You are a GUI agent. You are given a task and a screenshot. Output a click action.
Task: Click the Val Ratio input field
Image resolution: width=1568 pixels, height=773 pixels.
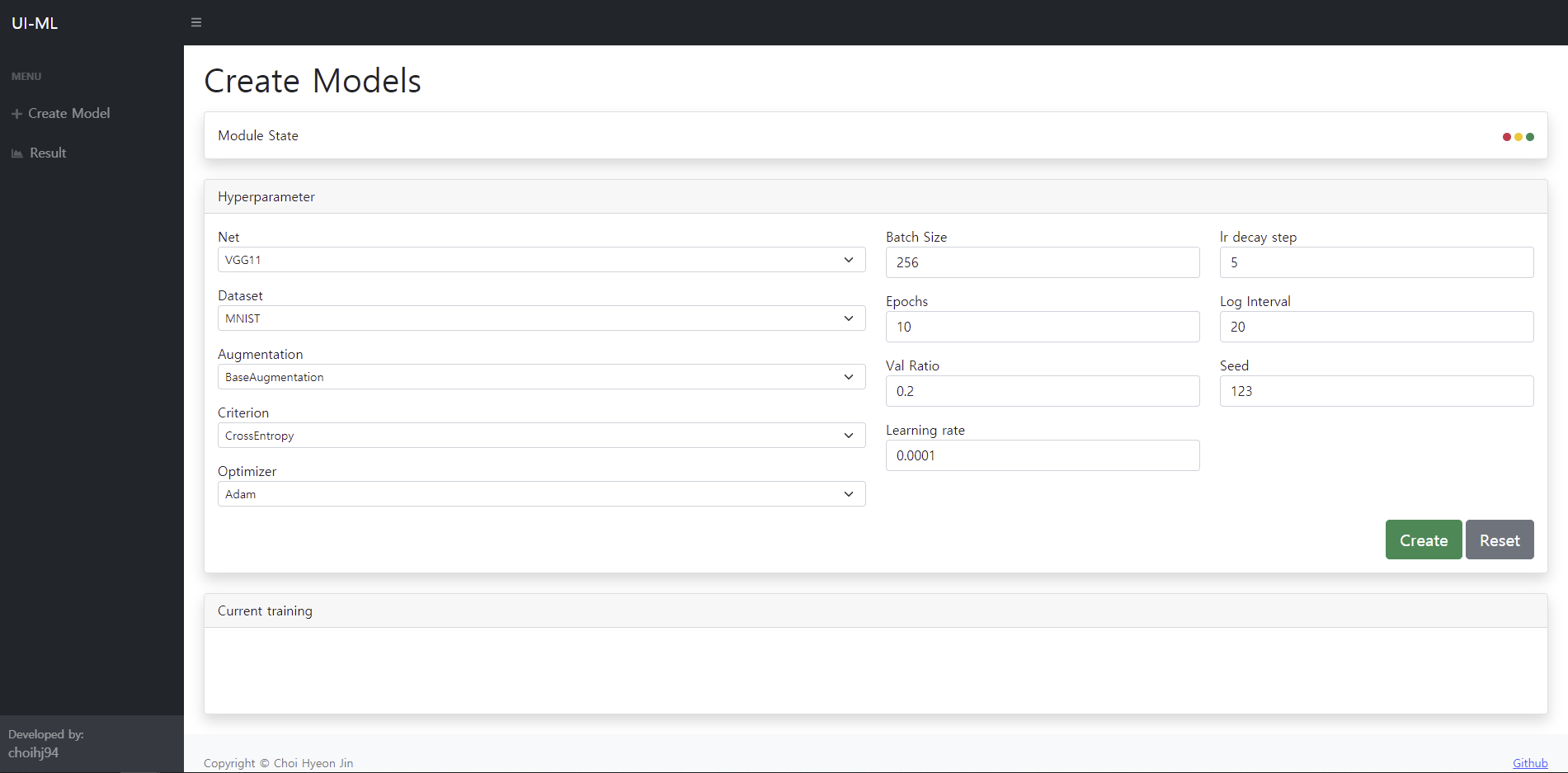pos(1043,391)
